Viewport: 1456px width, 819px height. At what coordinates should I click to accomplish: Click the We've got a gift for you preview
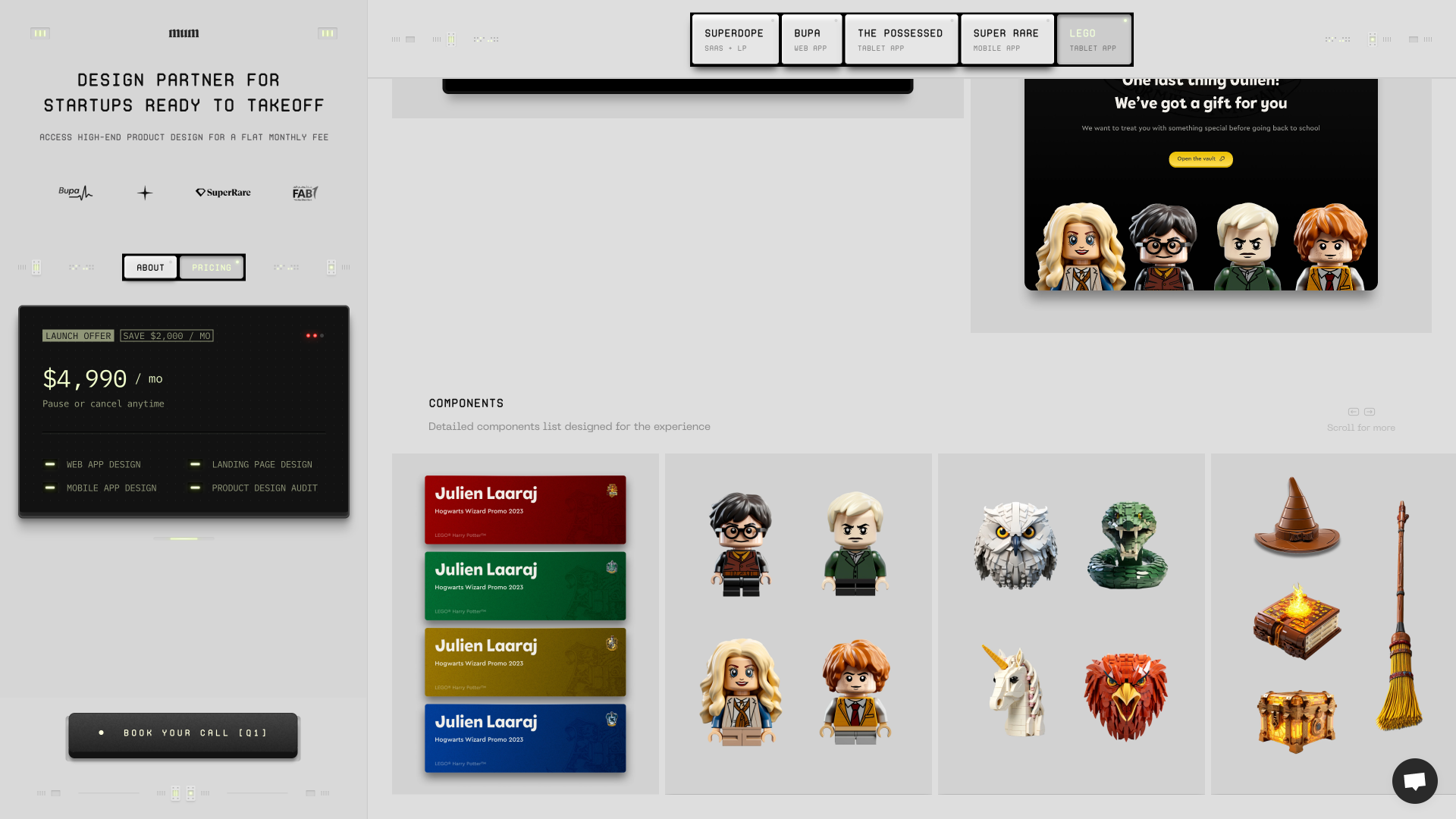click(x=1200, y=184)
